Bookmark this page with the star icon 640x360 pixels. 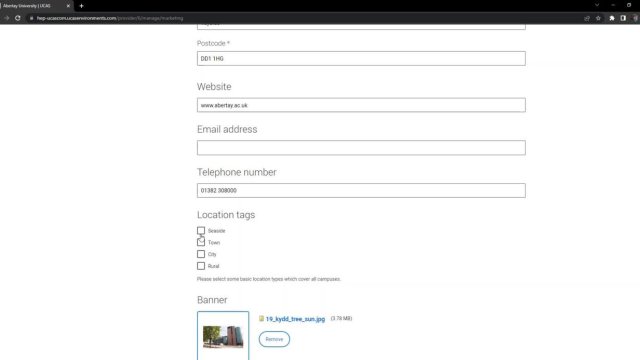tap(598, 18)
